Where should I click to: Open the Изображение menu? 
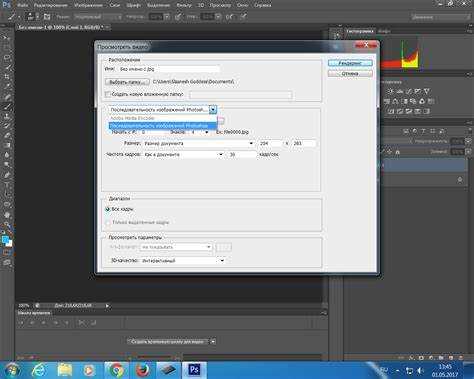pyautogui.click(x=88, y=5)
